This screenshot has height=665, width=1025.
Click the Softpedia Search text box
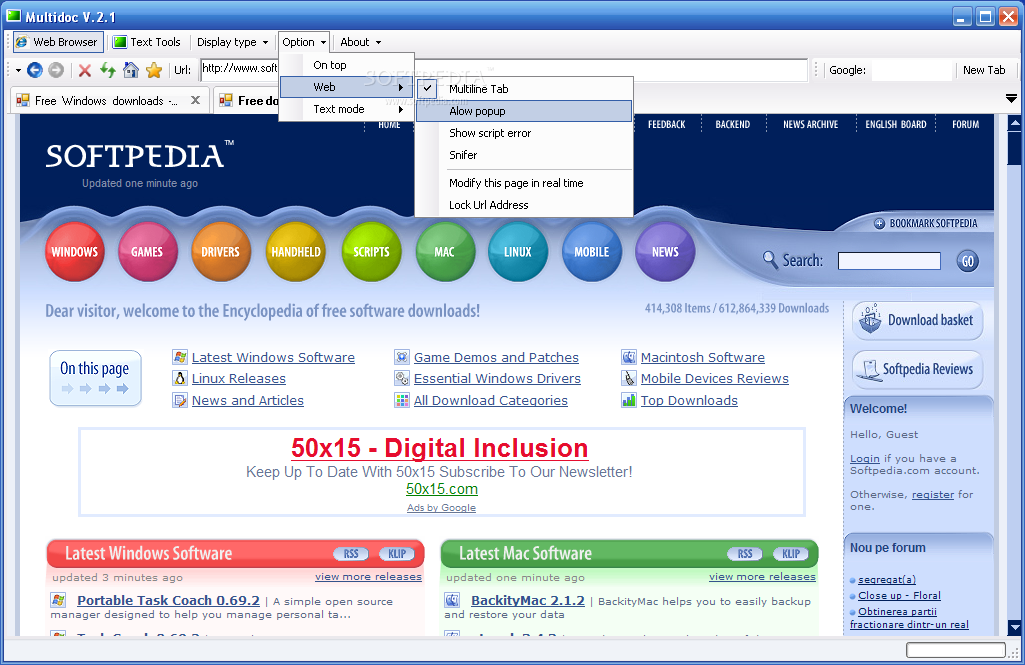point(889,261)
